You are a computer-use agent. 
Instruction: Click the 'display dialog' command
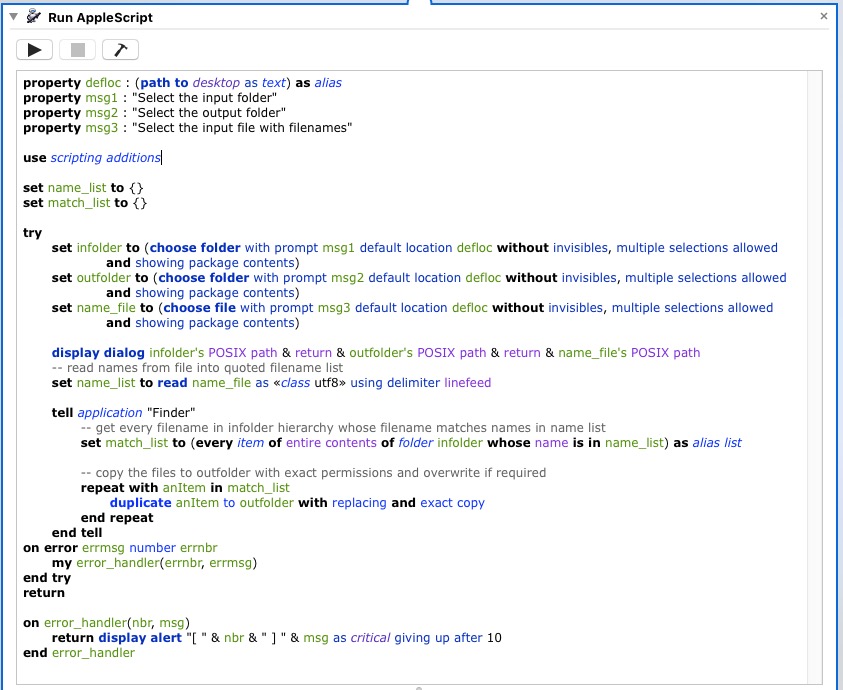click(x=98, y=353)
